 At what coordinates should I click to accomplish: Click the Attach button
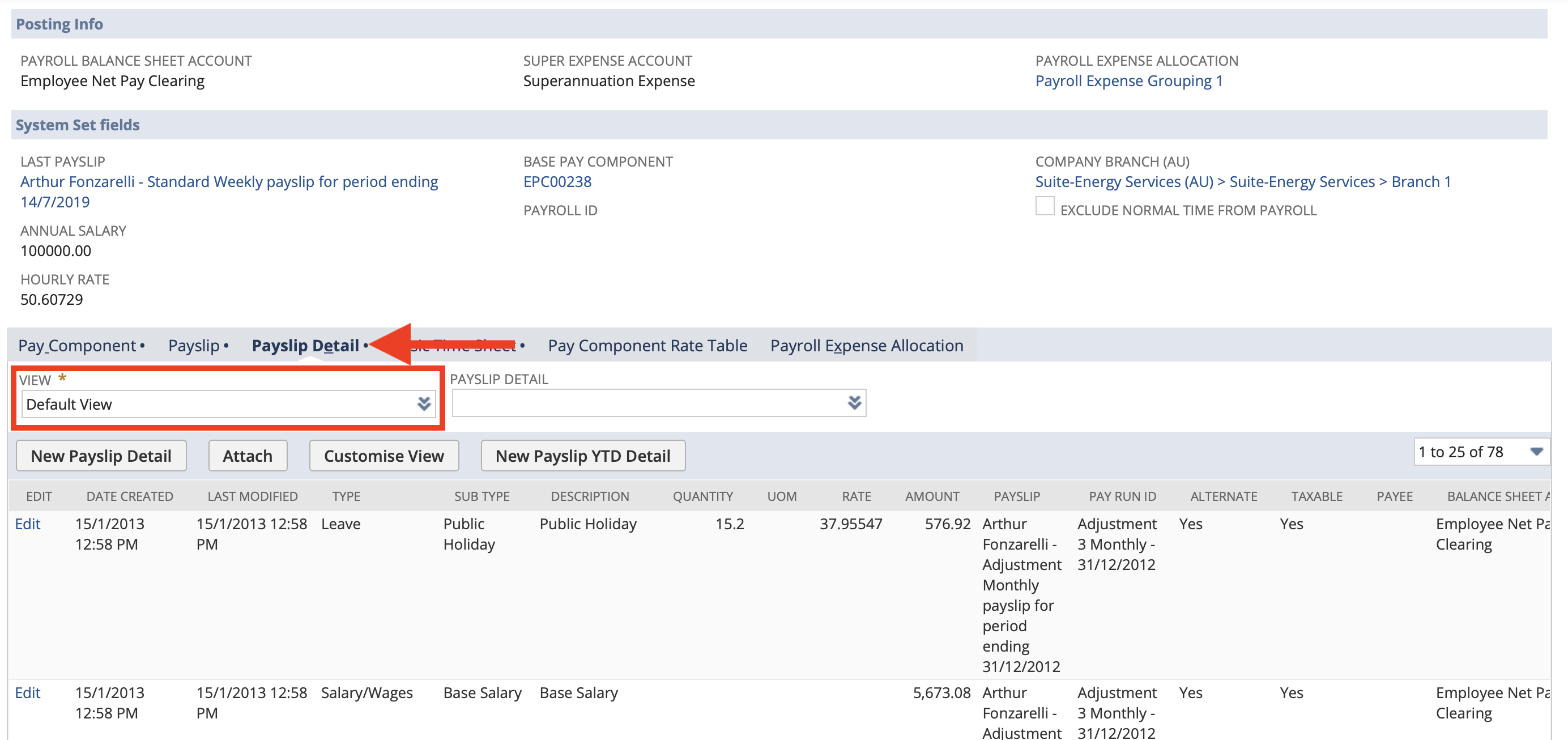[247, 455]
